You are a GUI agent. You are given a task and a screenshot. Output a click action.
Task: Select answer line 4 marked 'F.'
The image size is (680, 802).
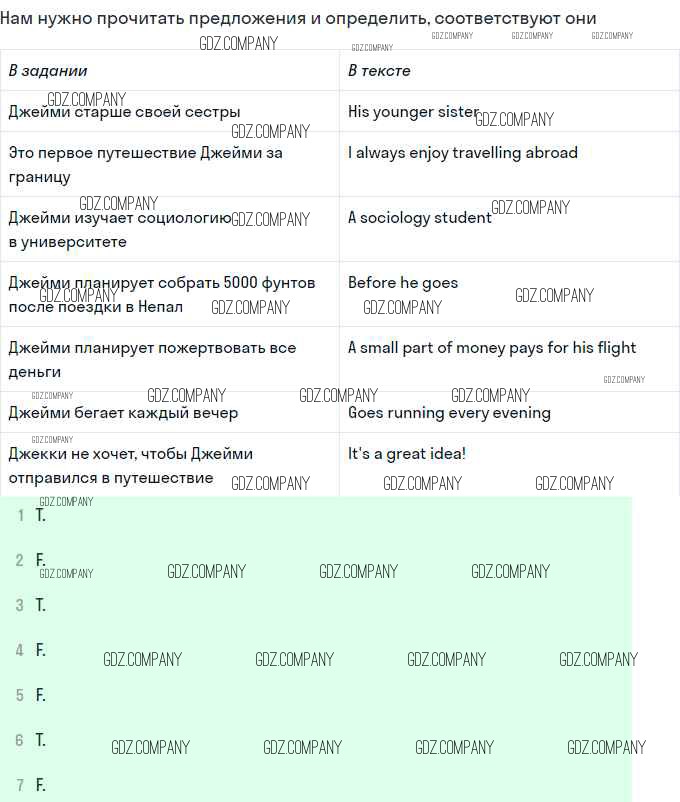[40, 650]
